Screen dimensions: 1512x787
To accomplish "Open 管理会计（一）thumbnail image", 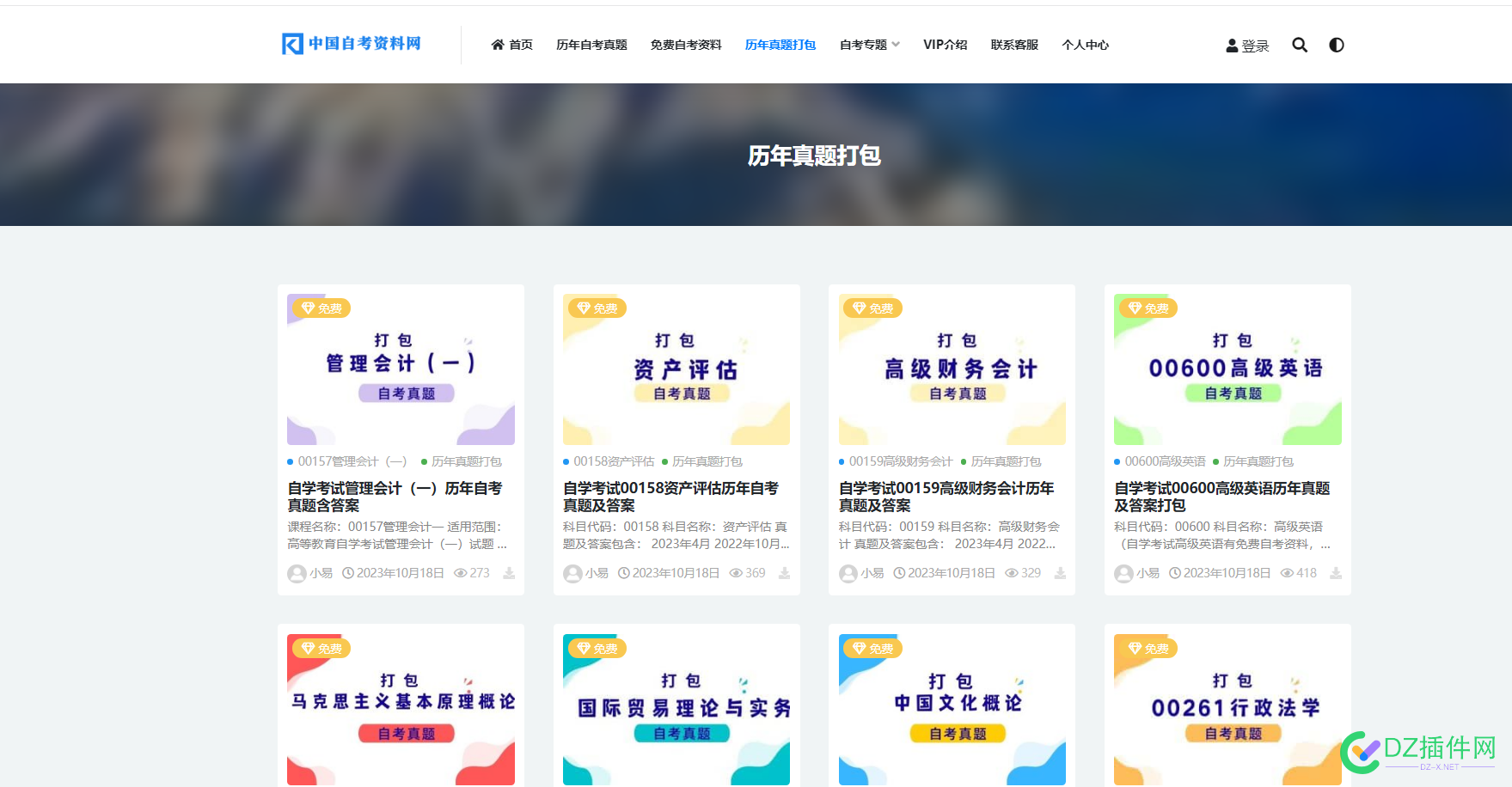I will coord(401,369).
